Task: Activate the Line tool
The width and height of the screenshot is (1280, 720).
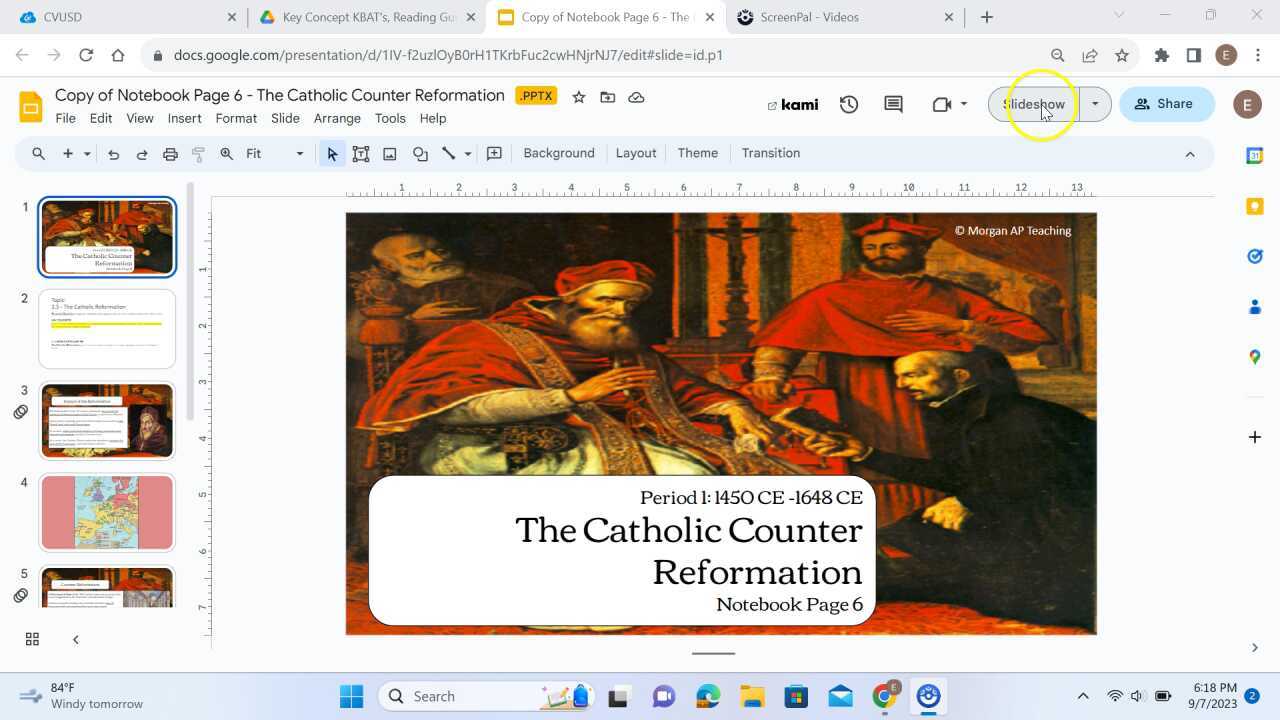Action: click(448, 153)
